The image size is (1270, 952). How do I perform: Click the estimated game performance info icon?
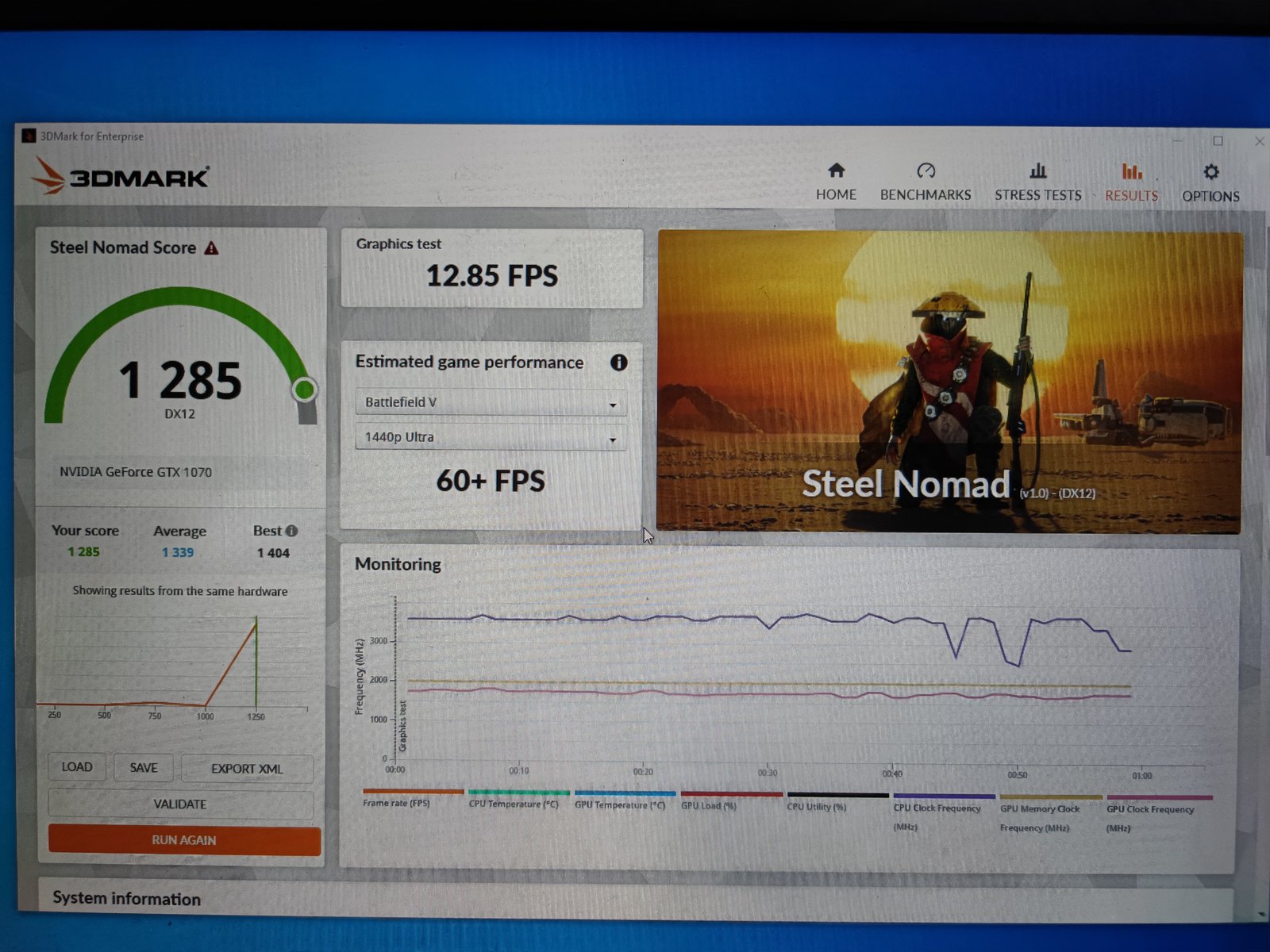618,363
